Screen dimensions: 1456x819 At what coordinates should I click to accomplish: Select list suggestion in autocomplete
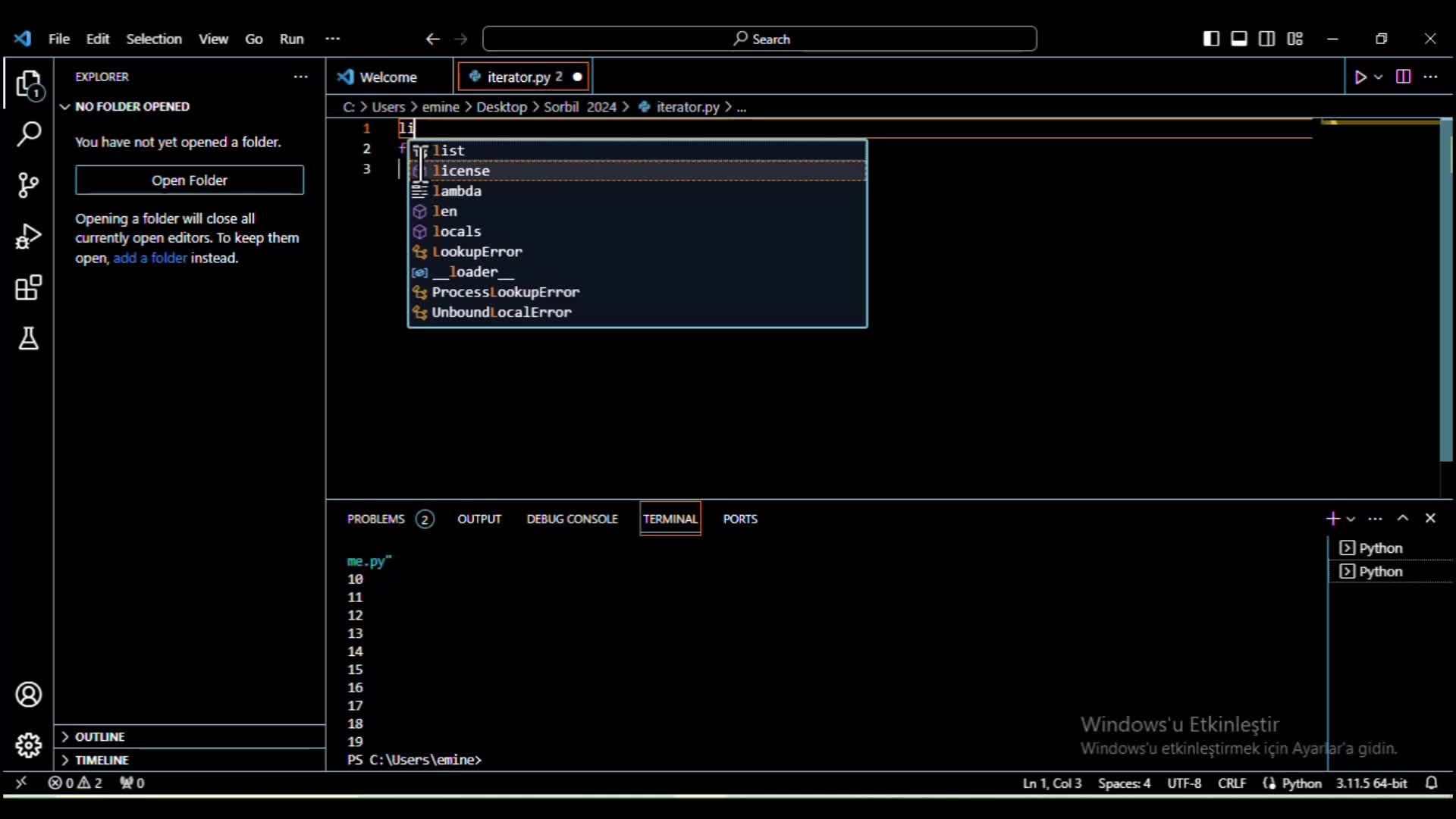pyautogui.click(x=638, y=150)
